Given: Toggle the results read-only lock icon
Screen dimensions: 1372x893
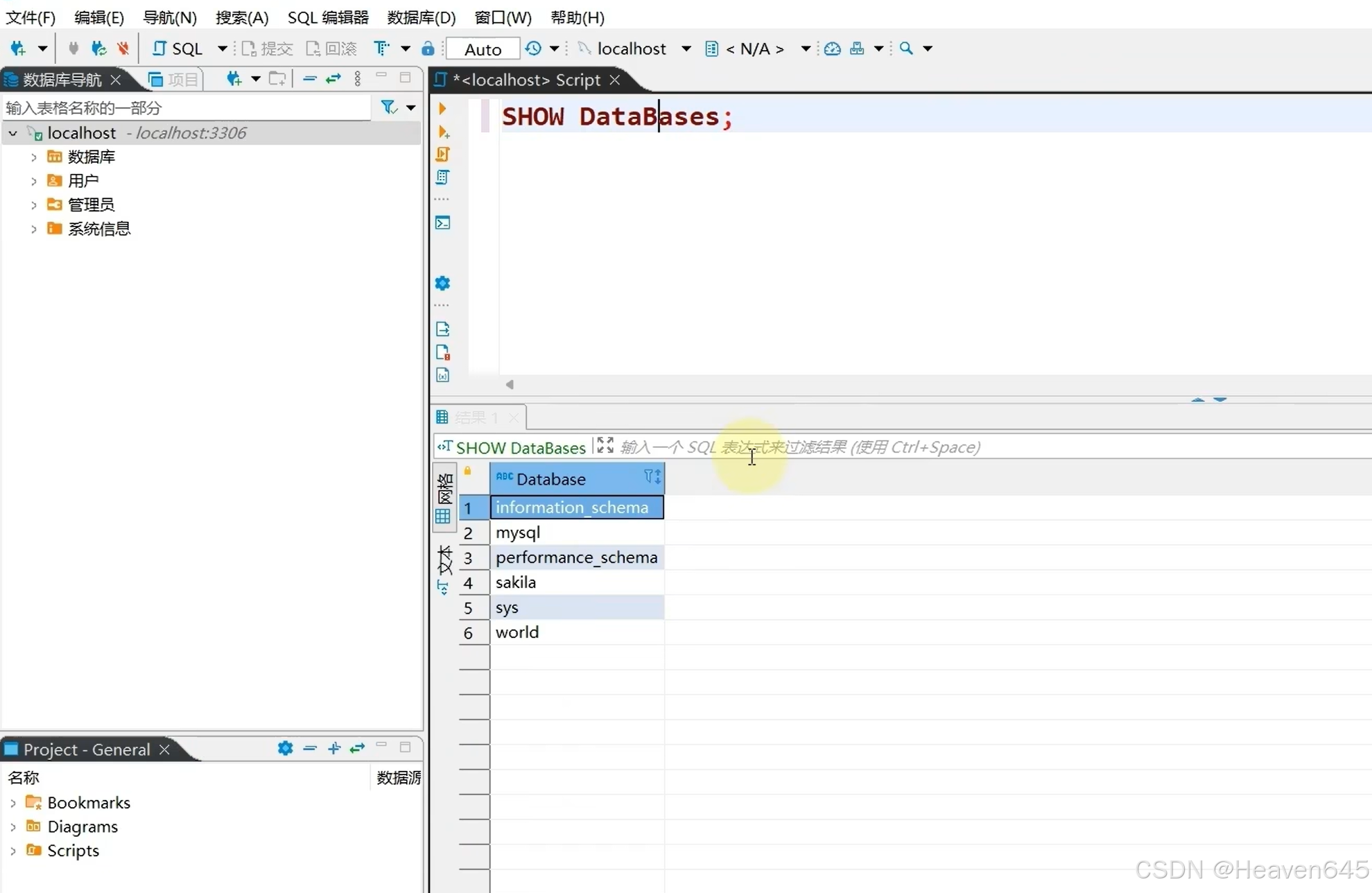Looking at the screenshot, I should 468,471.
